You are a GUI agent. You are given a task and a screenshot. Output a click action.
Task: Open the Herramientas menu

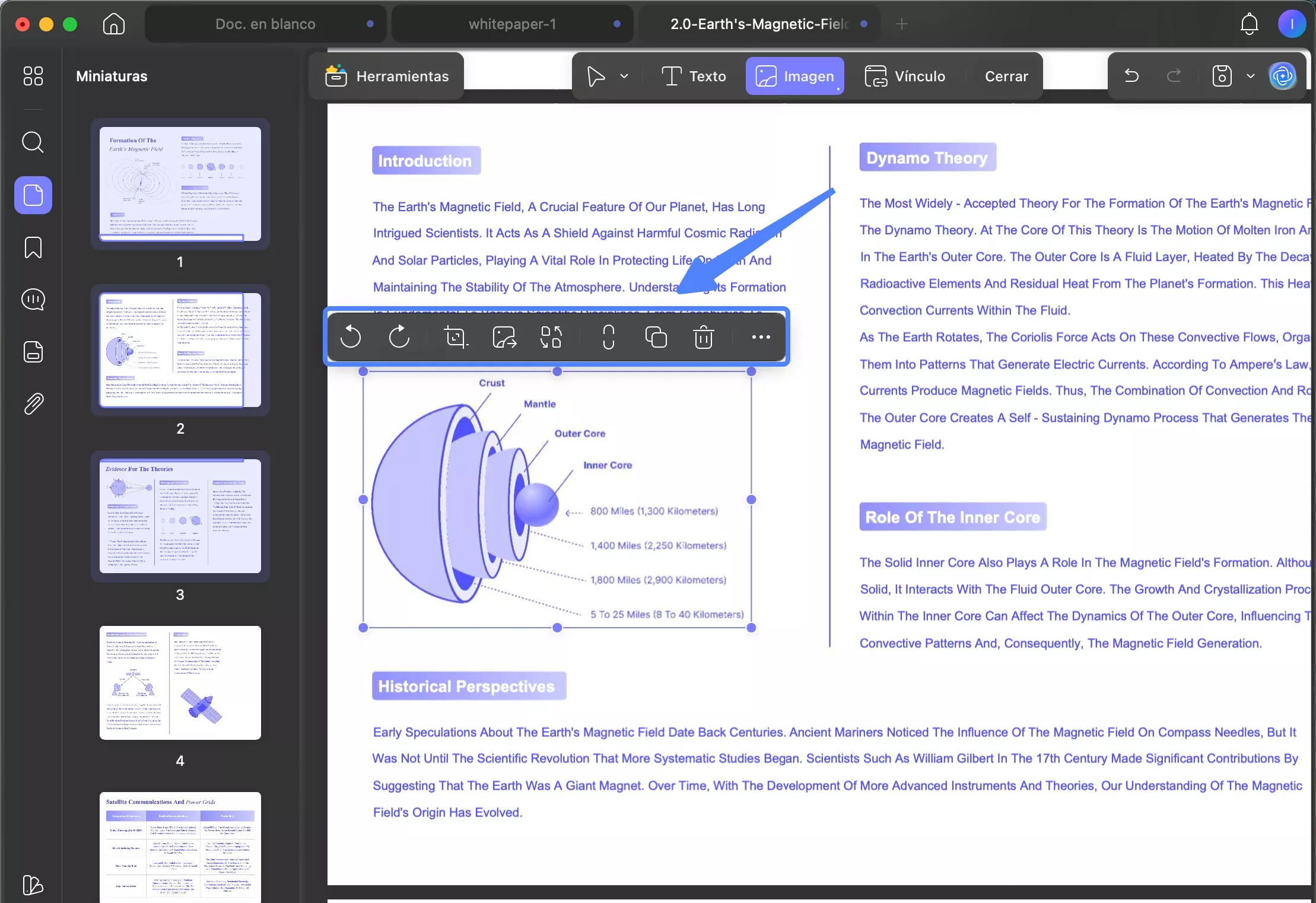387,77
